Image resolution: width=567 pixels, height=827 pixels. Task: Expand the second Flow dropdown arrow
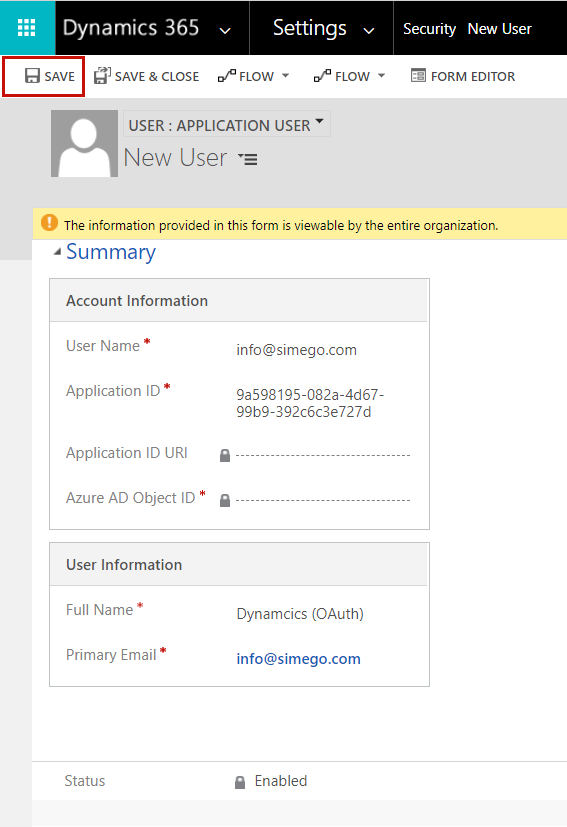pos(381,76)
